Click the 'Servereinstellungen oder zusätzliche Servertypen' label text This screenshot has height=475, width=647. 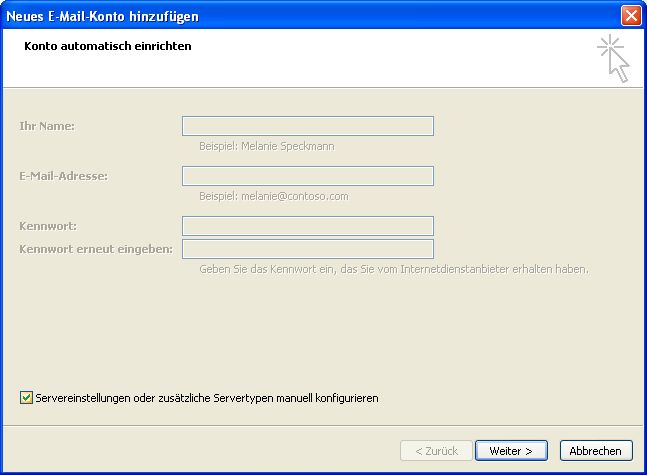point(206,398)
